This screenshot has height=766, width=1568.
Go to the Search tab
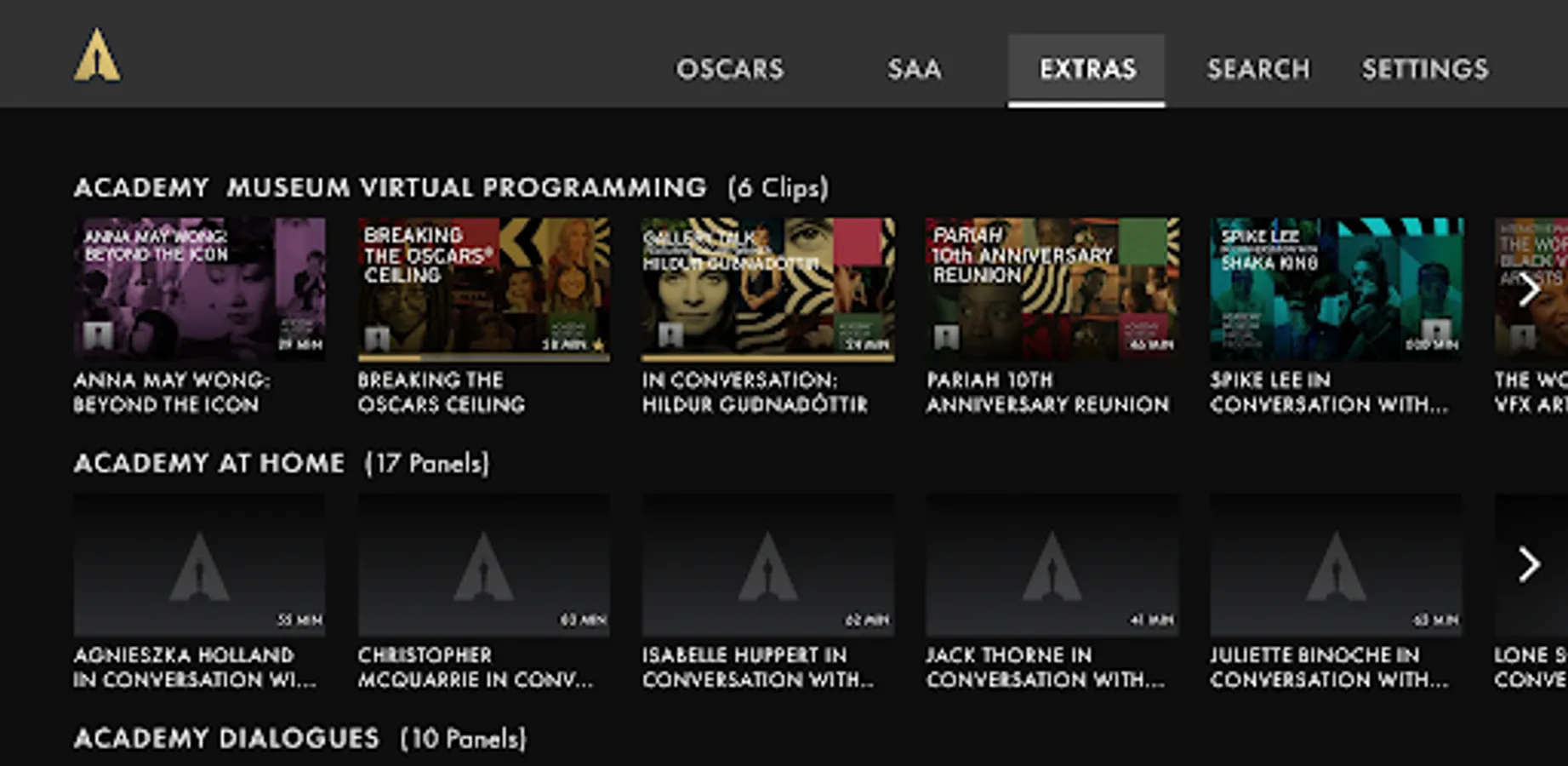point(1258,69)
